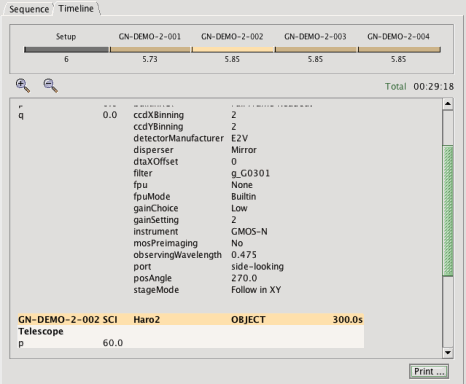Click the p offset value 60.0
Screen dimensions: 466x384
[x=113, y=343]
